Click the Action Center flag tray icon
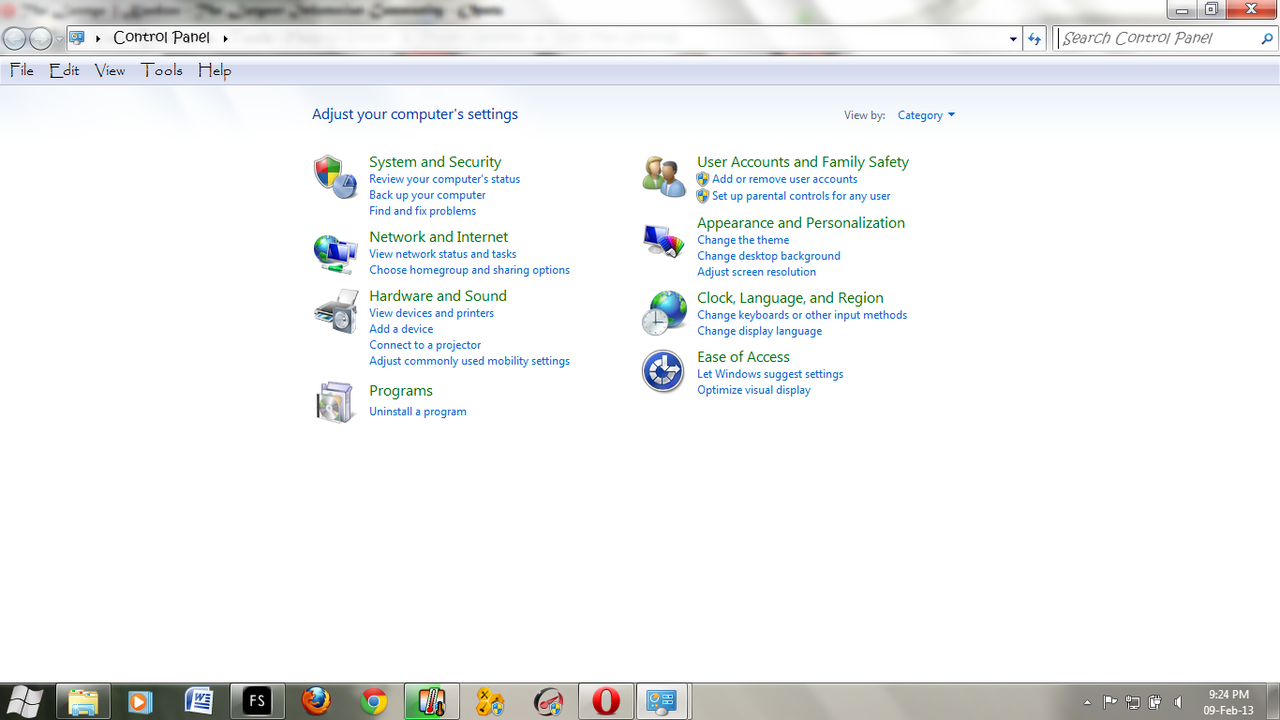The width and height of the screenshot is (1280, 720). pyautogui.click(x=1110, y=702)
